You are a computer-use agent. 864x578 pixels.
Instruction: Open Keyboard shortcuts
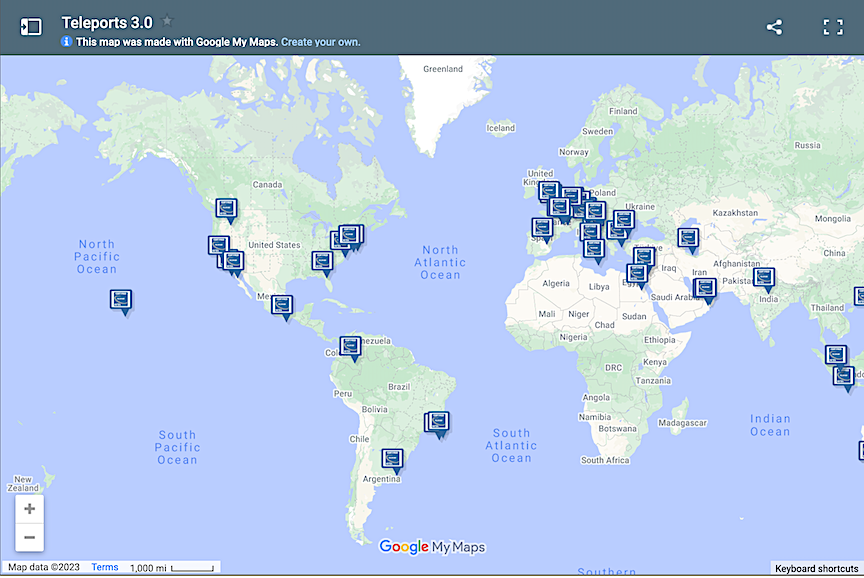click(x=816, y=568)
